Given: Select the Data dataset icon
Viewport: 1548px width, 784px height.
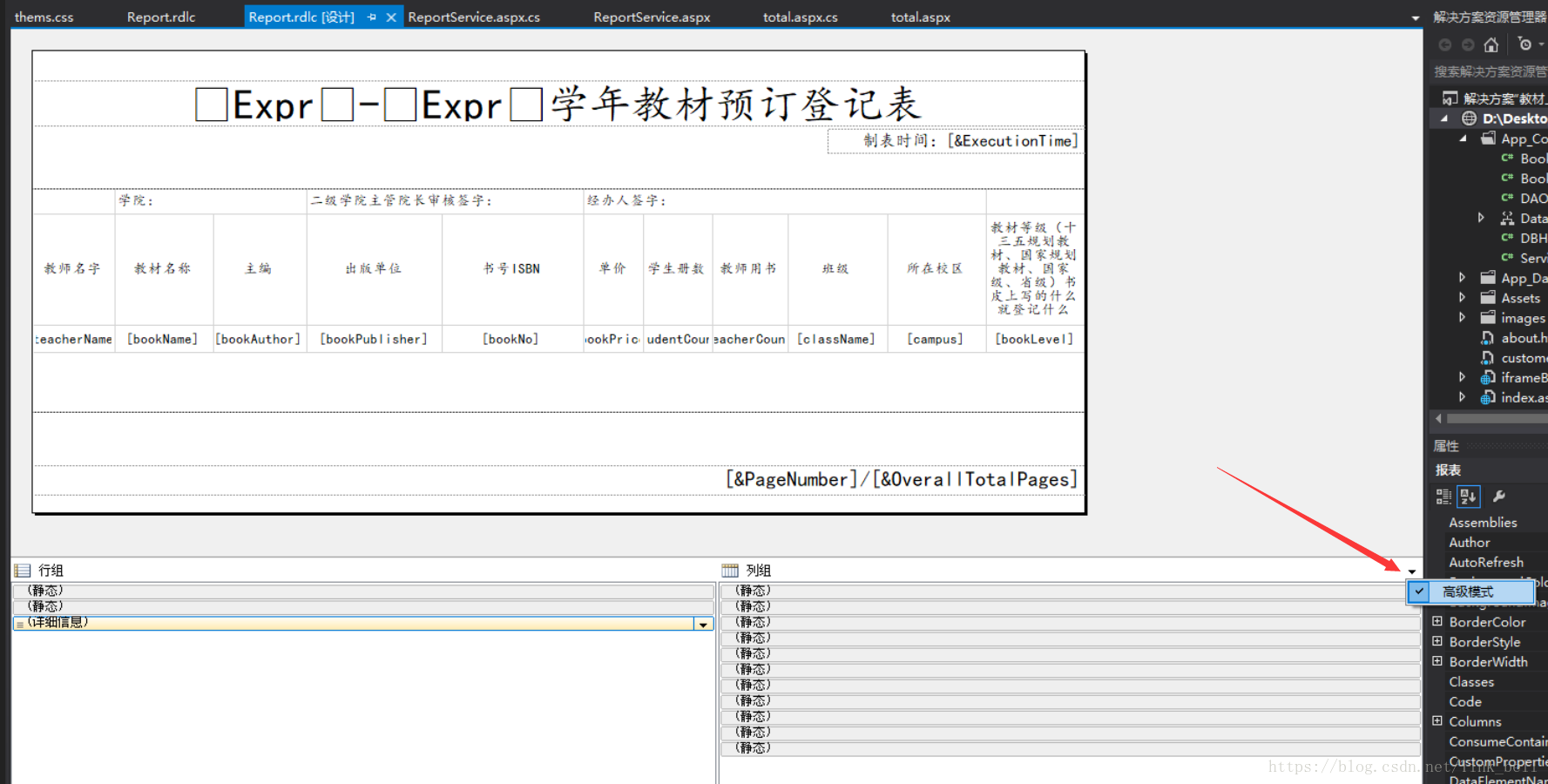Looking at the screenshot, I should pyautogui.click(x=1507, y=218).
